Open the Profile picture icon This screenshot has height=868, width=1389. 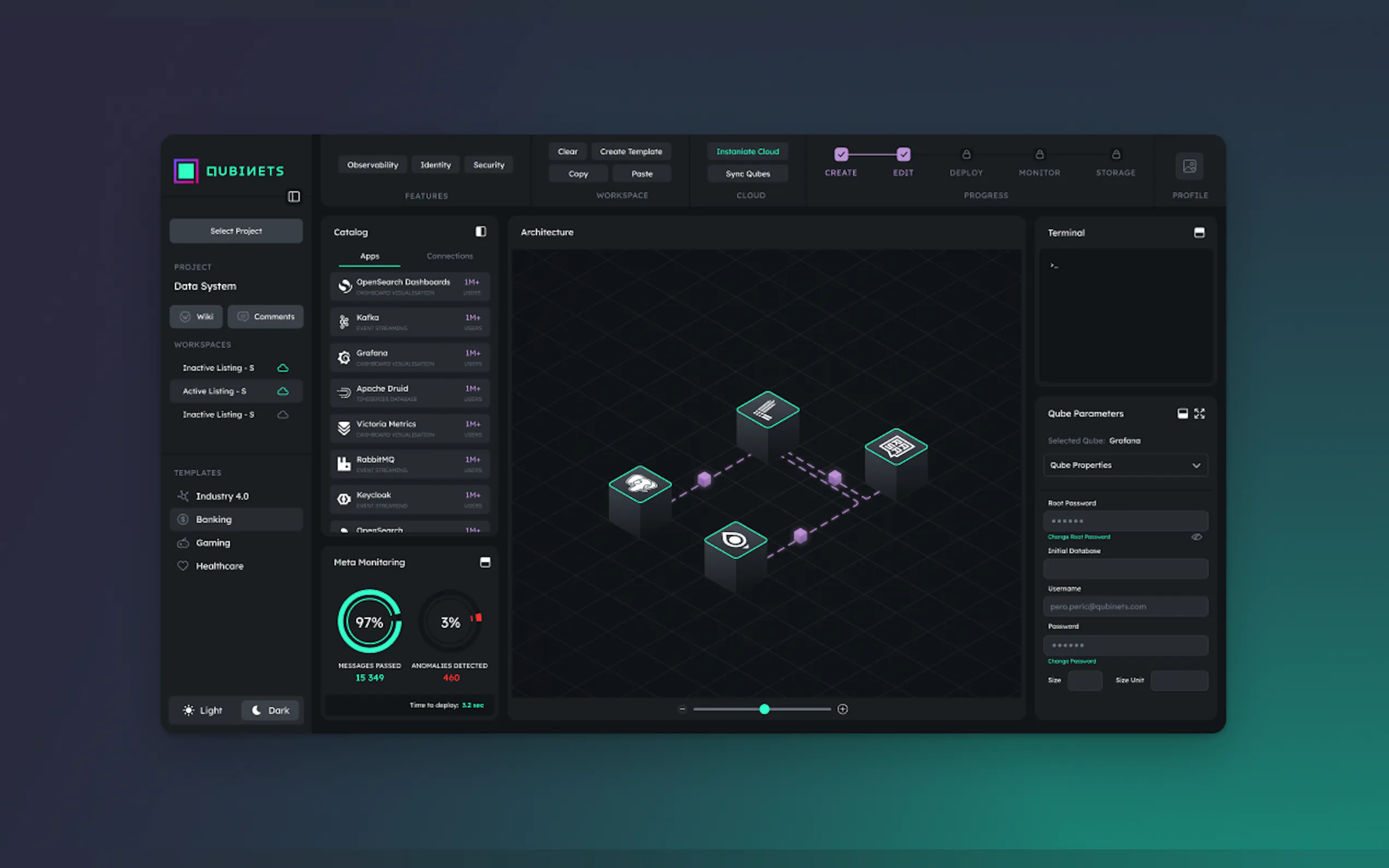pyautogui.click(x=1189, y=167)
